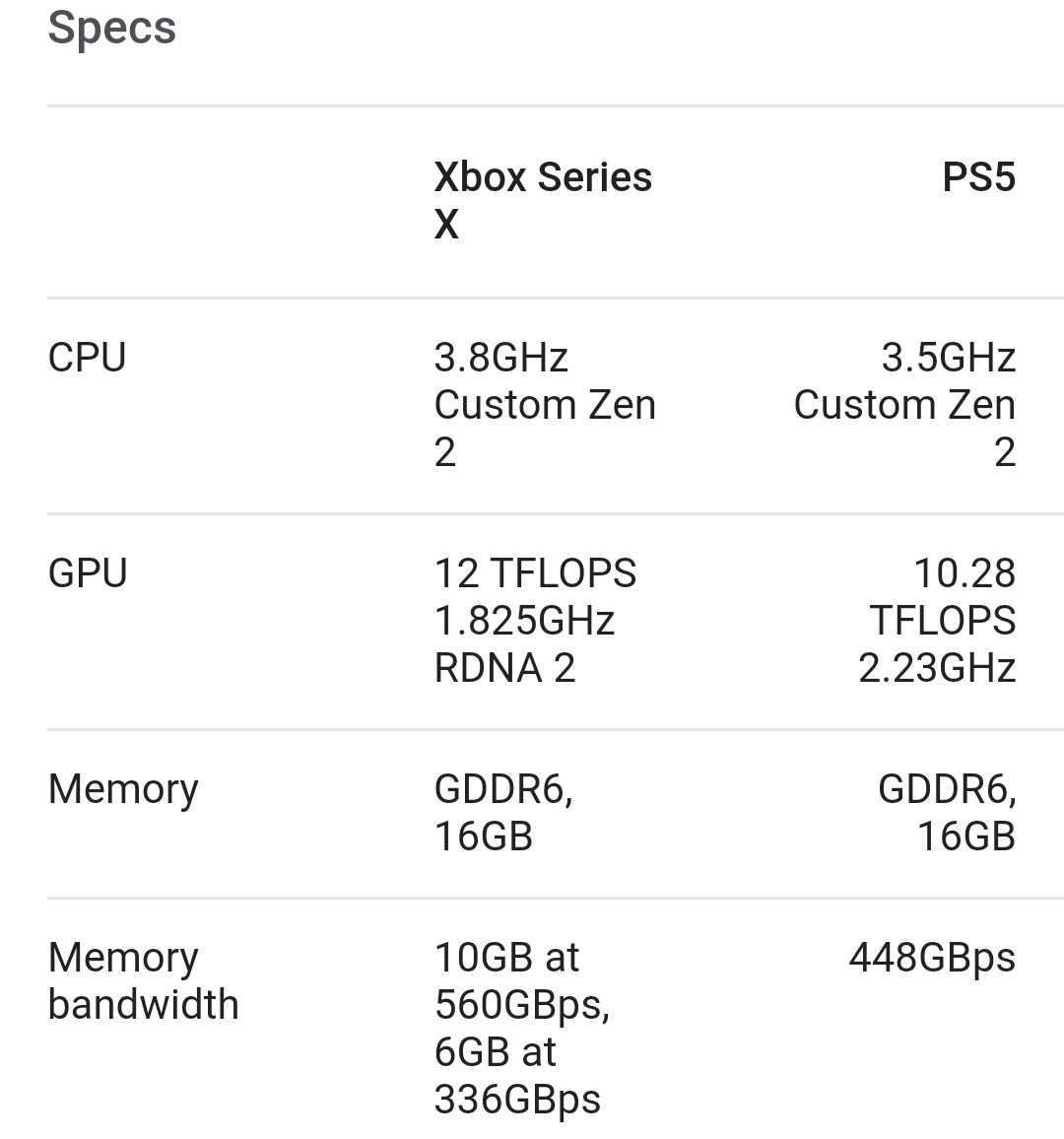
Task: Click the Memory row label
Action: (123, 789)
